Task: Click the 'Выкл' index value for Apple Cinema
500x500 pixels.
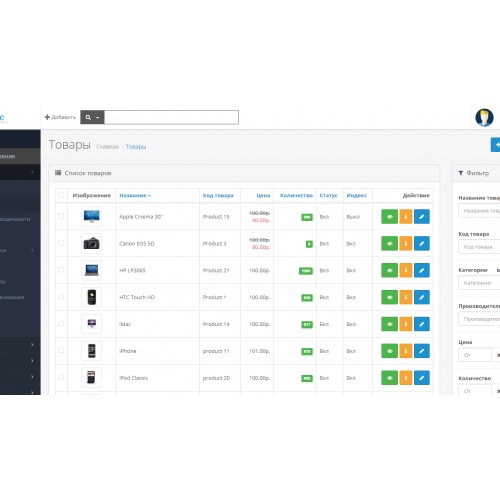Action: pos(353,217)
